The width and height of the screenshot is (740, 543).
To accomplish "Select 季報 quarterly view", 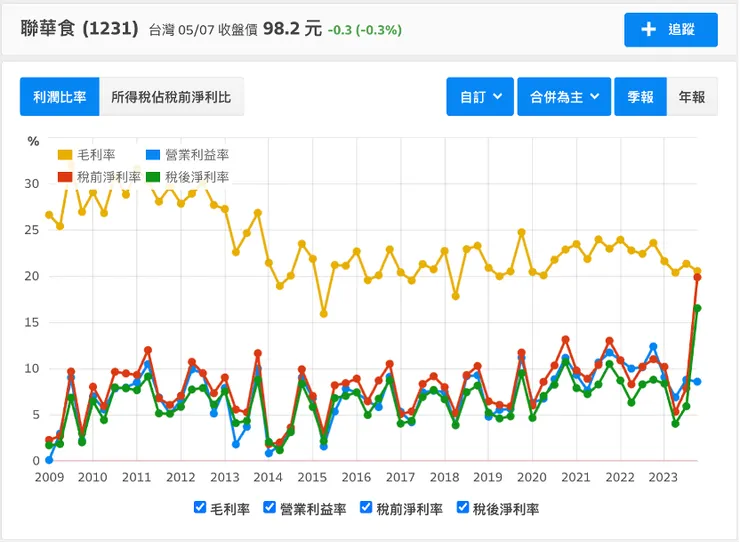I will coord(640,97).
